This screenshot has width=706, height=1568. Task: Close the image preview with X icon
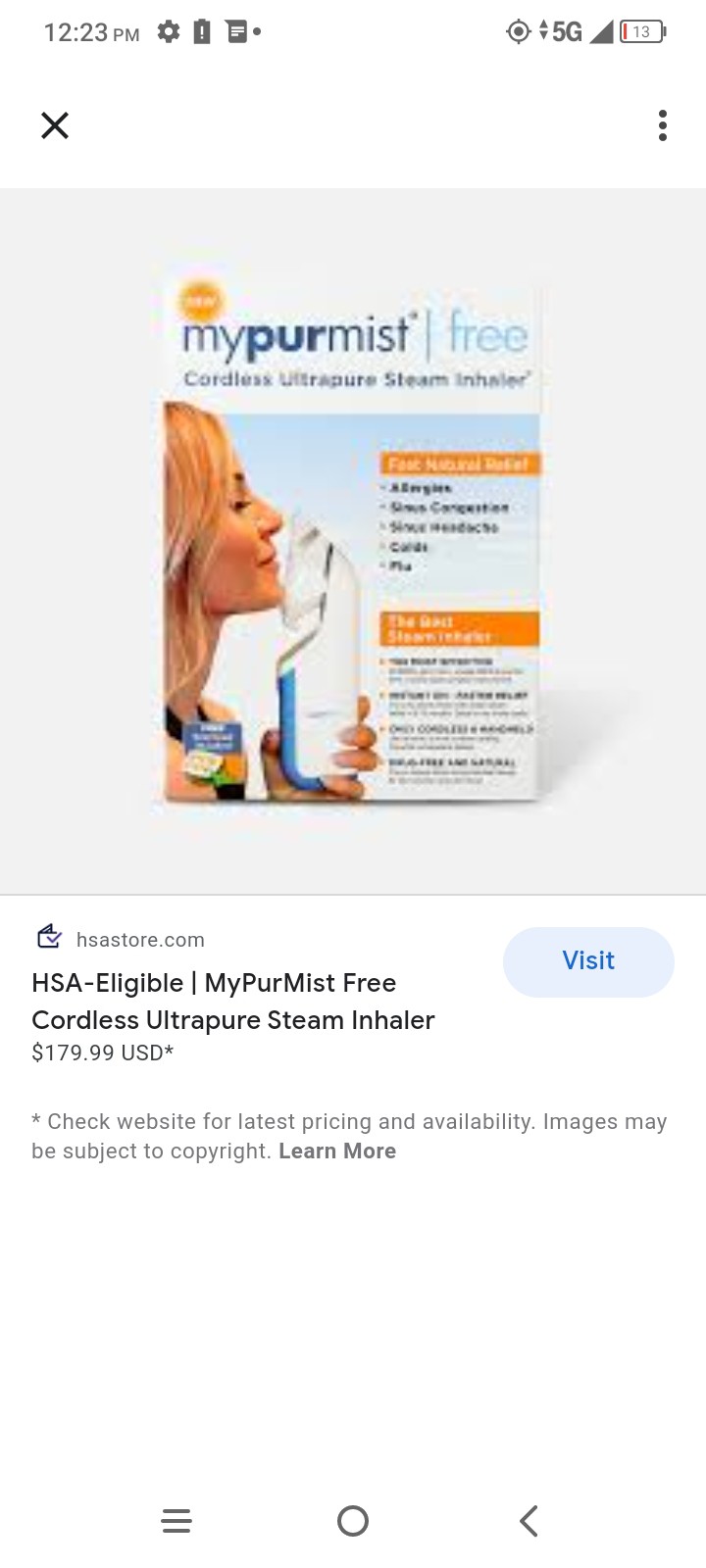click(55, 125)
